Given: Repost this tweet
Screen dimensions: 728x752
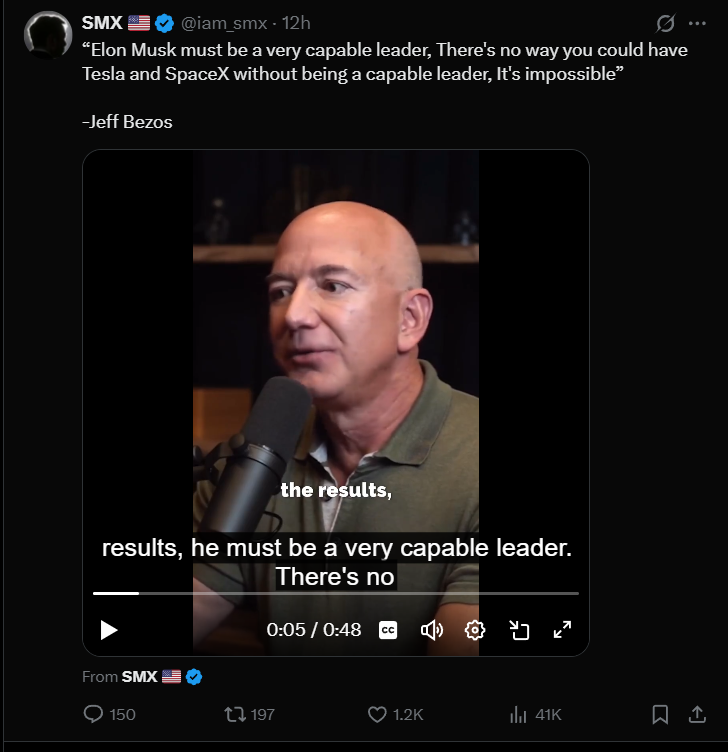Looking at the screenshot, I should (236, 714).
